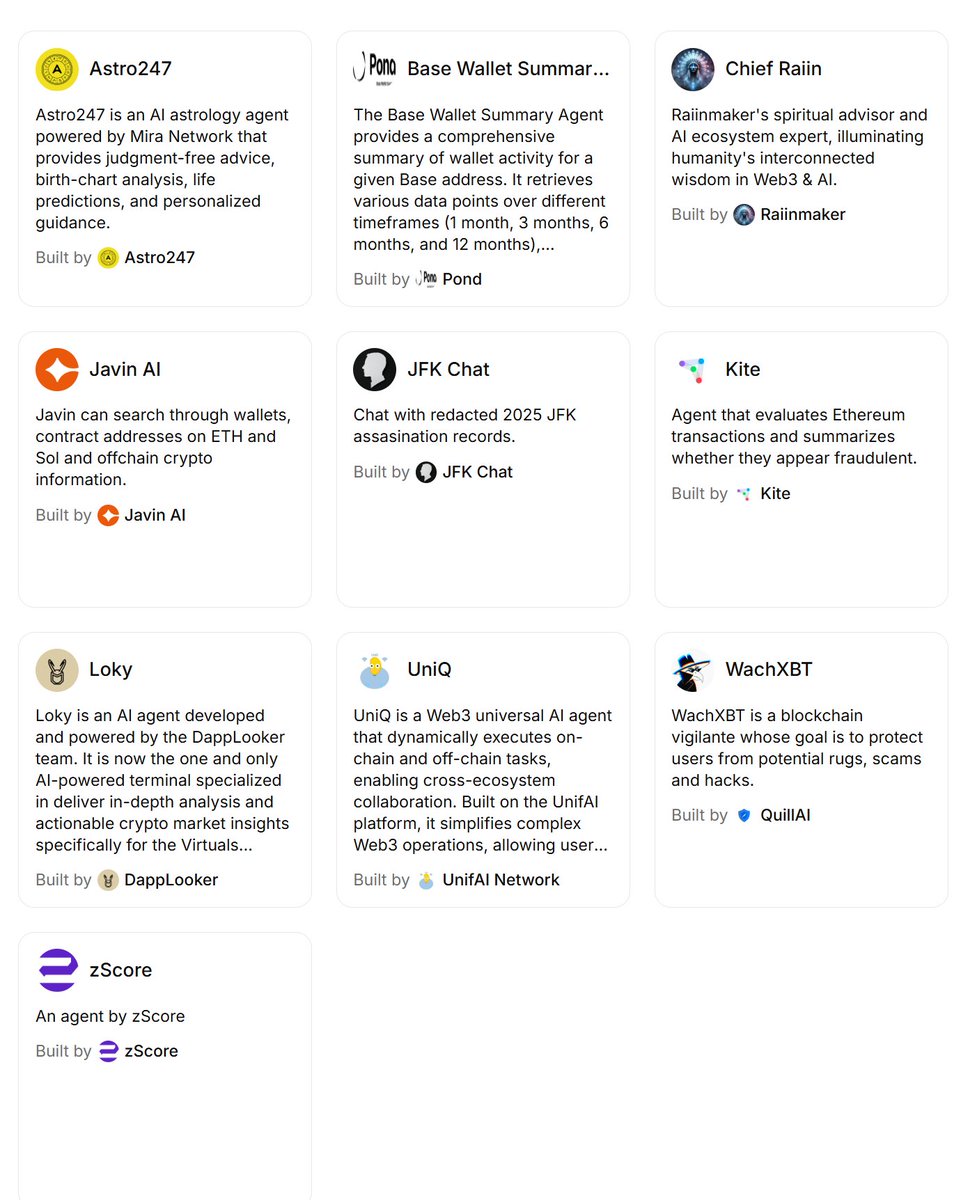
Task: Click the Loky rabbit avatar icon
Action: coord(57,670)
